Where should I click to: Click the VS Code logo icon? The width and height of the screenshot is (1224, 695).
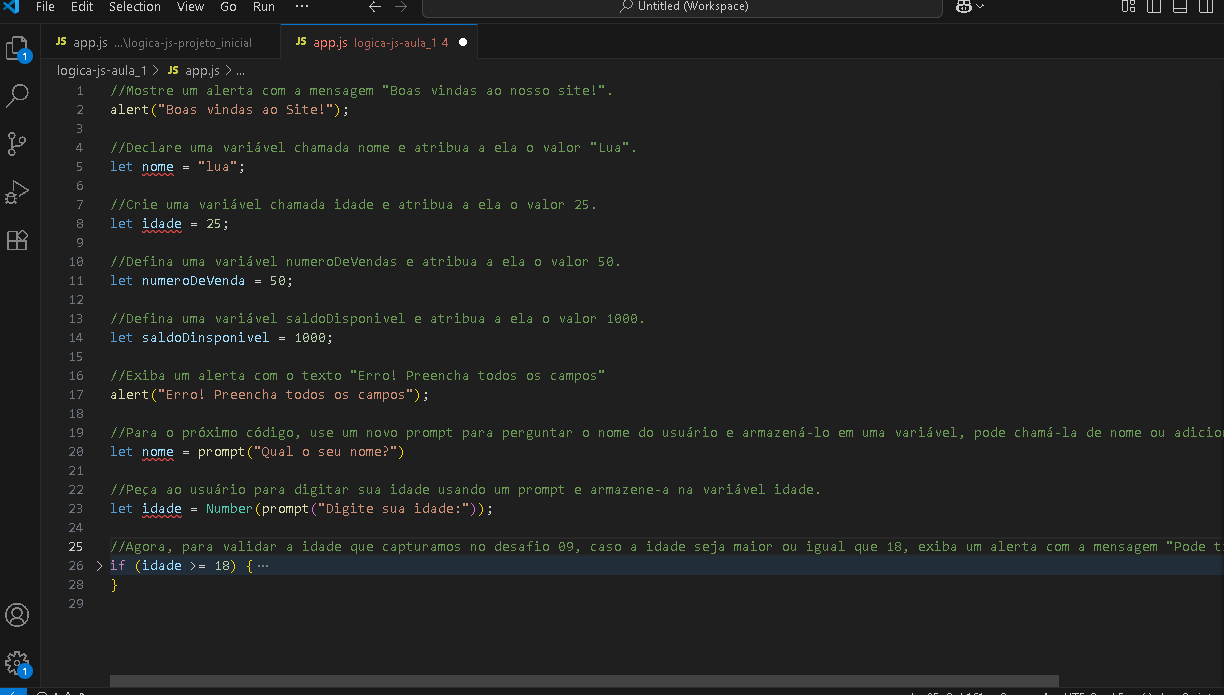point(12,7)
